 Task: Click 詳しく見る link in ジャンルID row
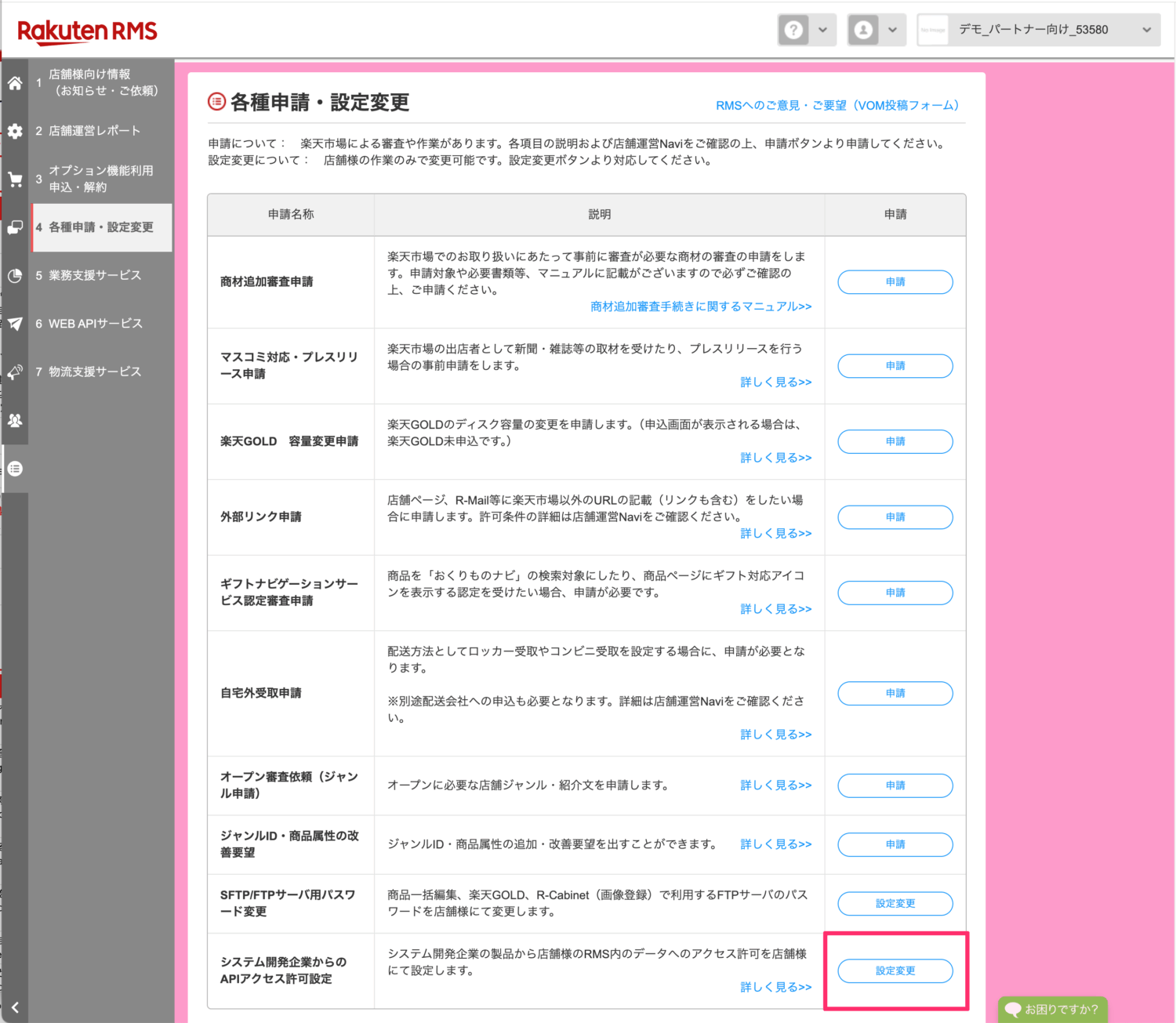tap(776, 844)
